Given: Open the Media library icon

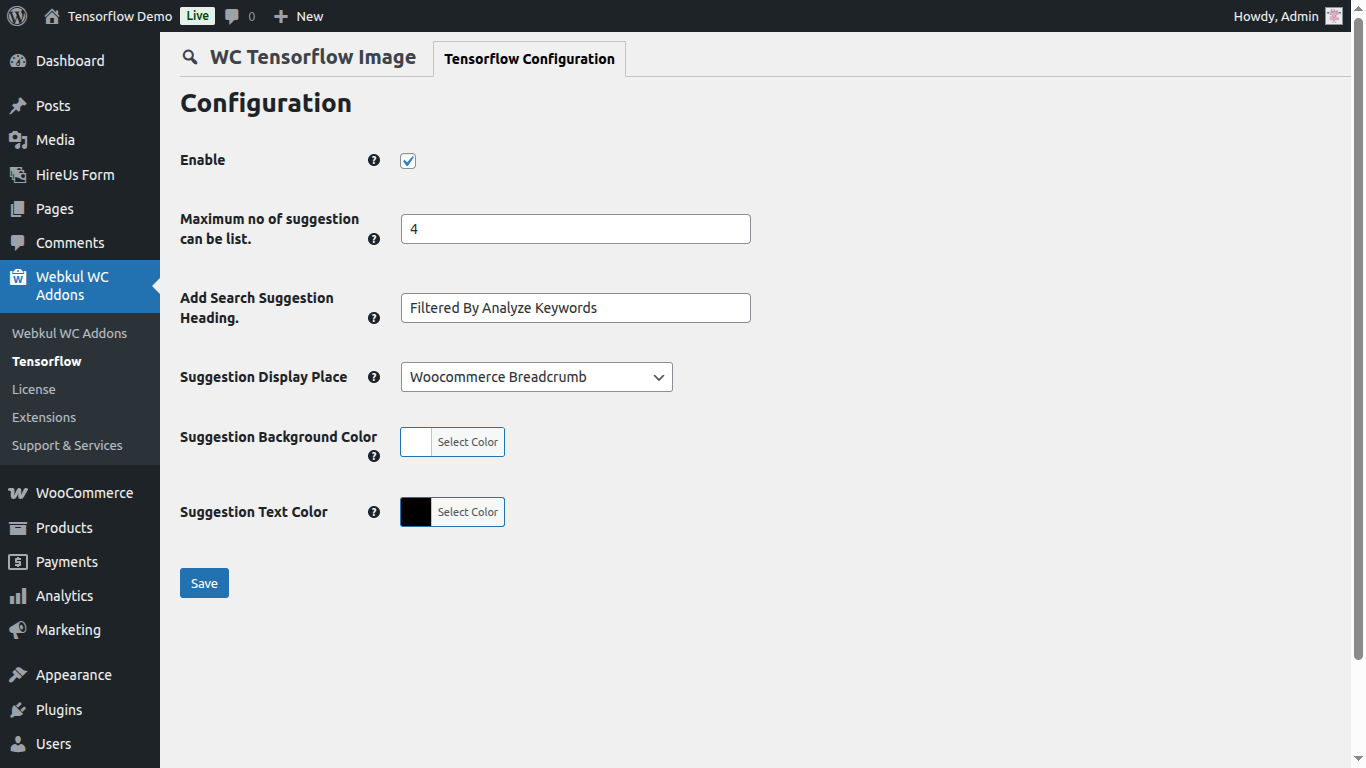Looking at the screenshot, I should pos(18,139).
